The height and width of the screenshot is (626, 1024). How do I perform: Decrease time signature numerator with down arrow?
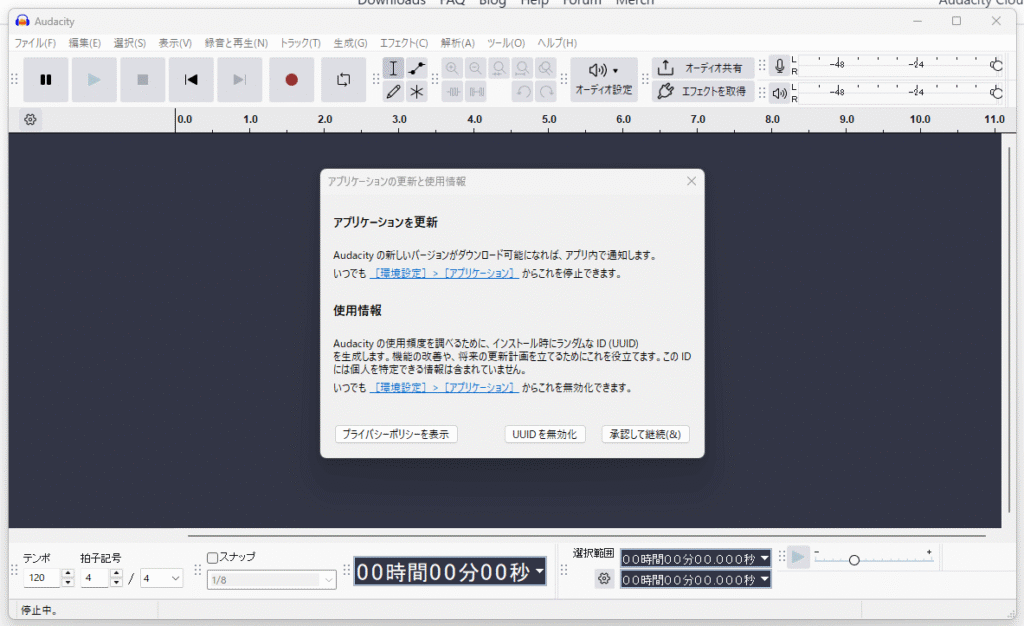[116, 582]
